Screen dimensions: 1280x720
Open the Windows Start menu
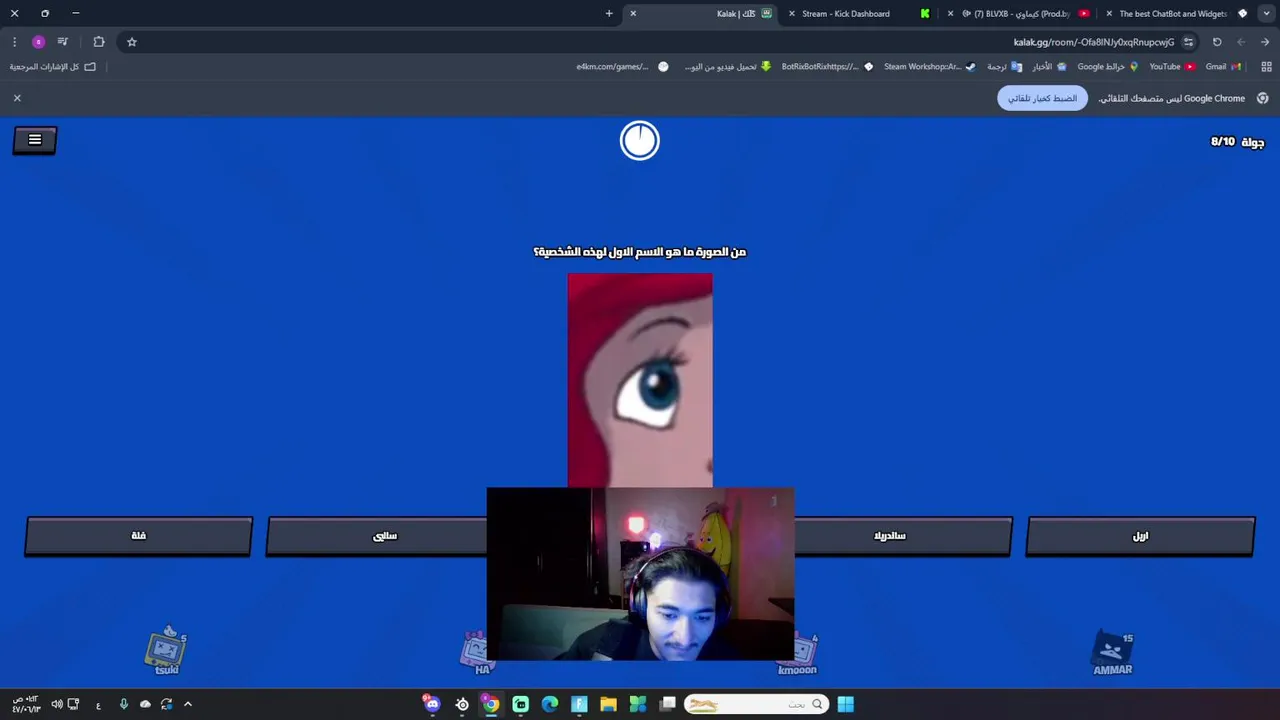845,704
